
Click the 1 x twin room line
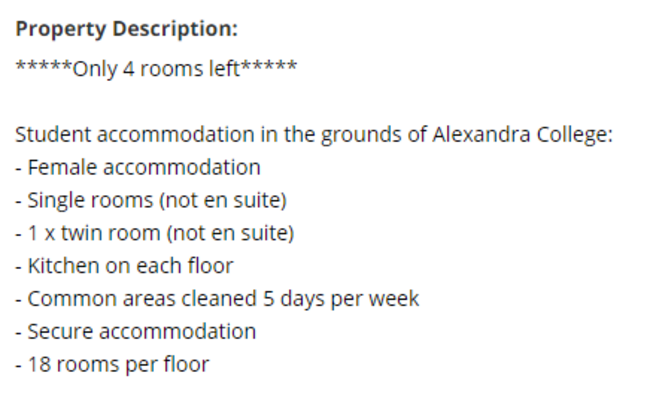[155, 233]
